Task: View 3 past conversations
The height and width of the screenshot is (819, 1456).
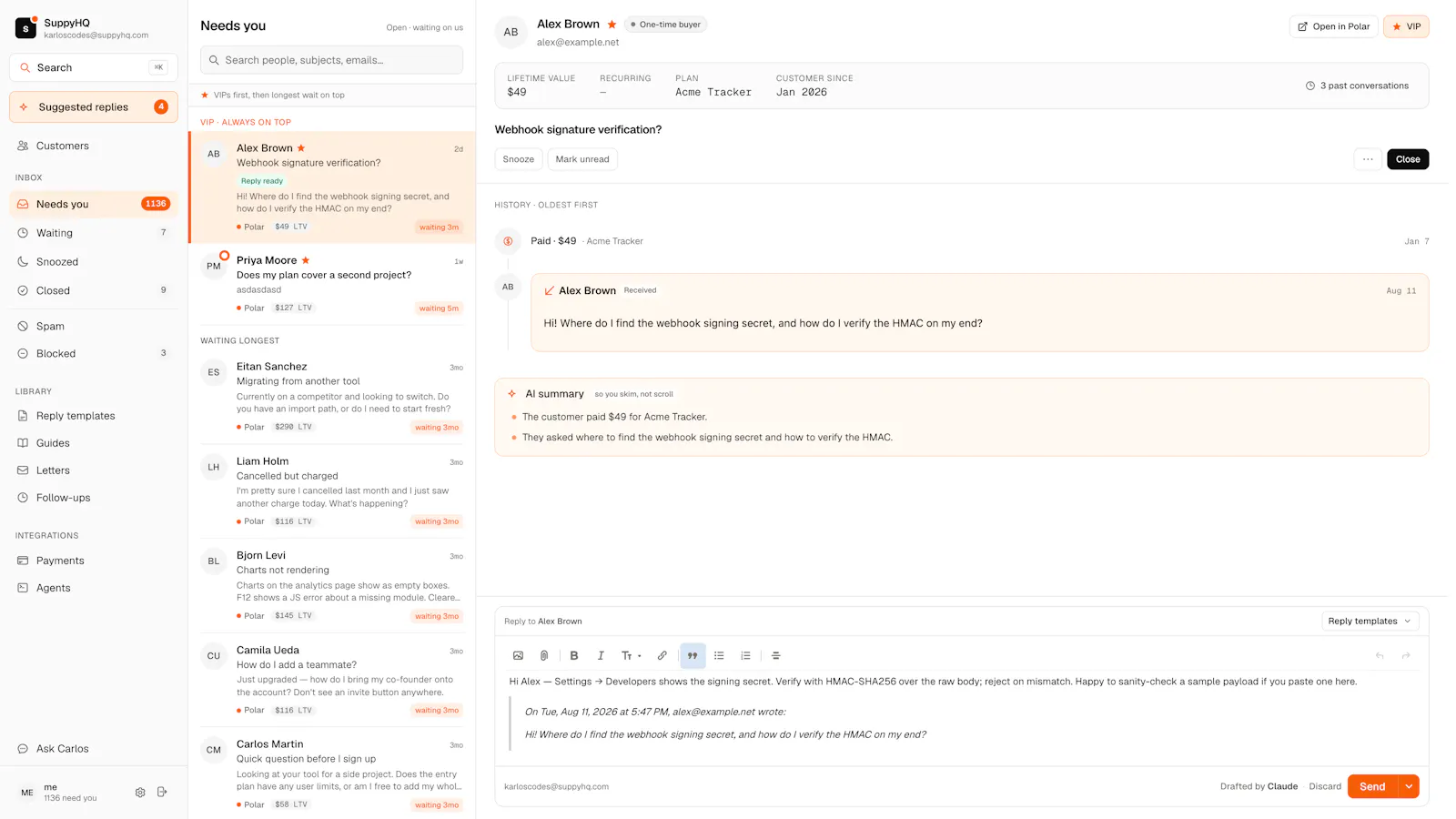Action: pos(1357,86)
